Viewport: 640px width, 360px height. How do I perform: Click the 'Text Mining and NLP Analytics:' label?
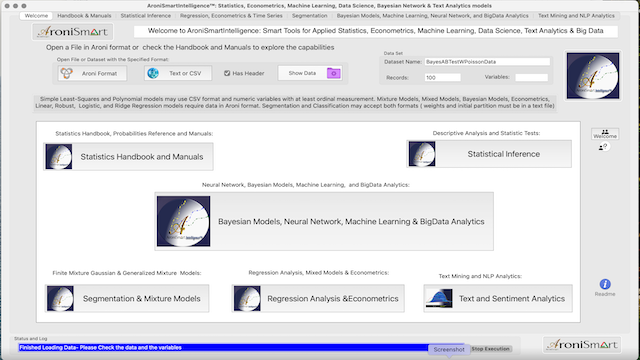pyautogui.click(x=480, y=276)
